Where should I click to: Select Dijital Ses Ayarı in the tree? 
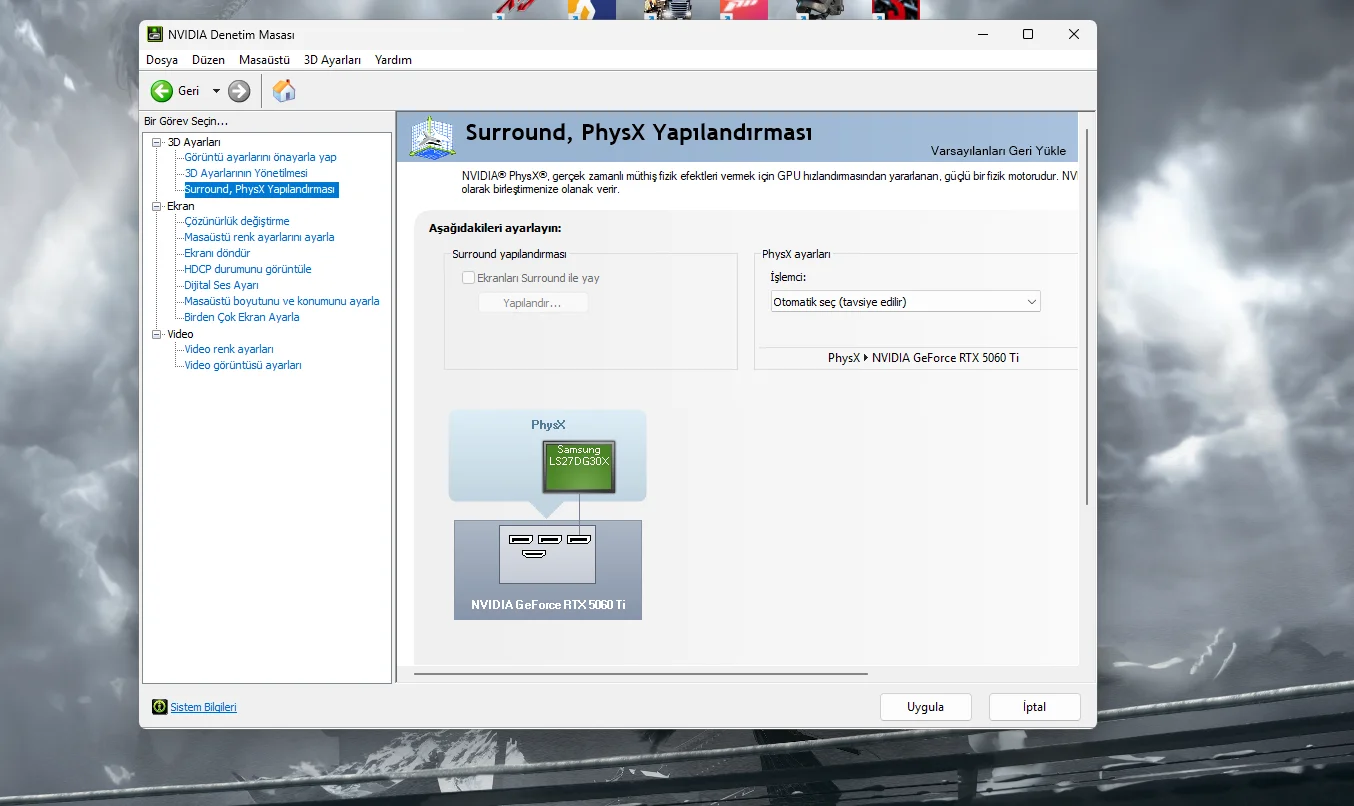[221, 285]
